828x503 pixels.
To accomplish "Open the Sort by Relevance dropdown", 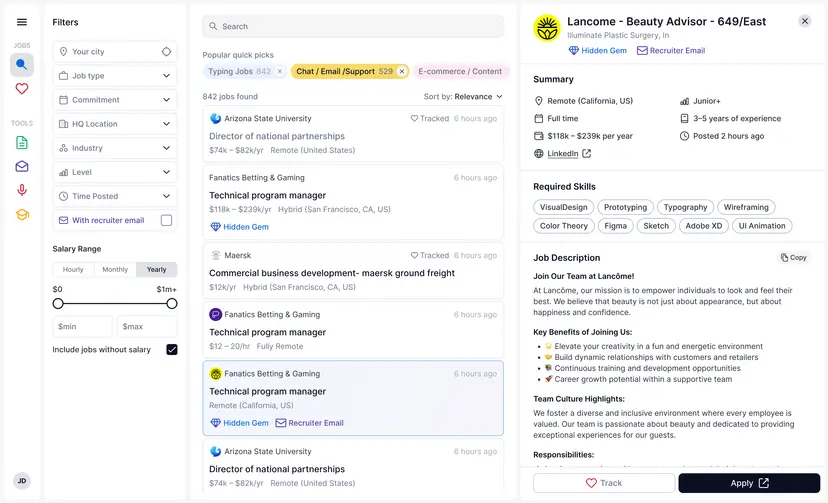I will coord(463,97).
